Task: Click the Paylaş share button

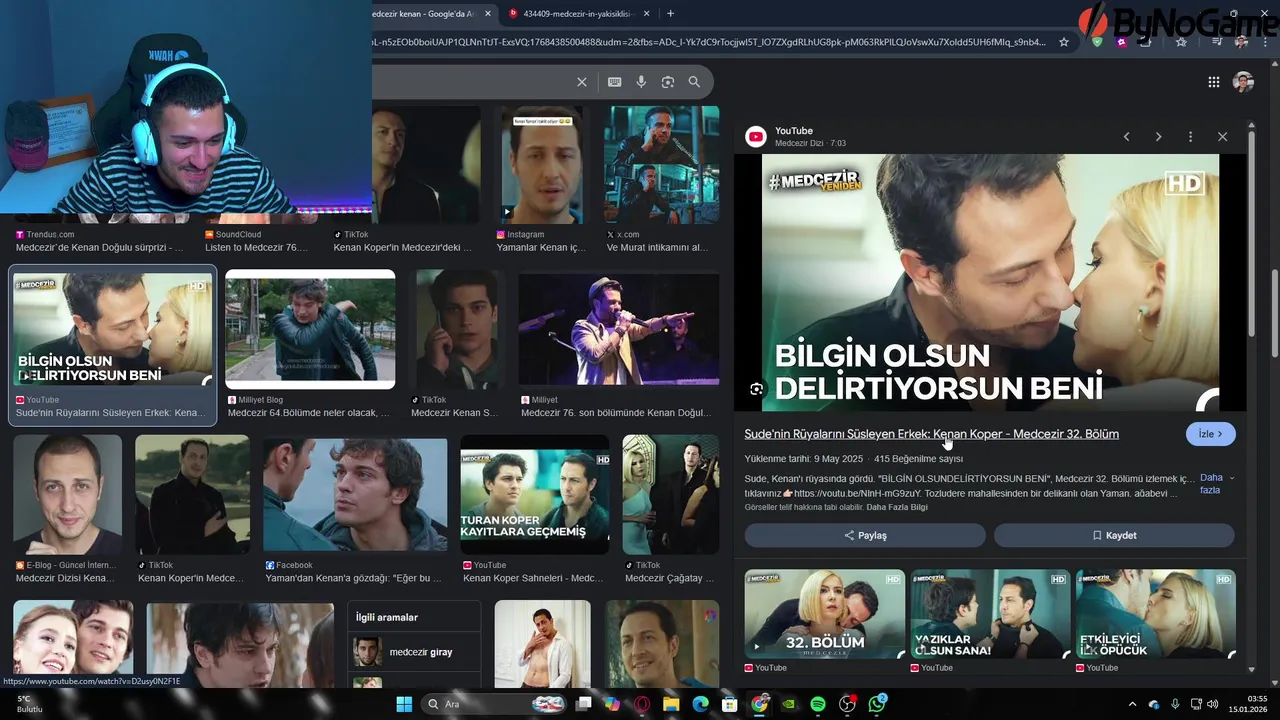Action: click(x=865, y=535)
